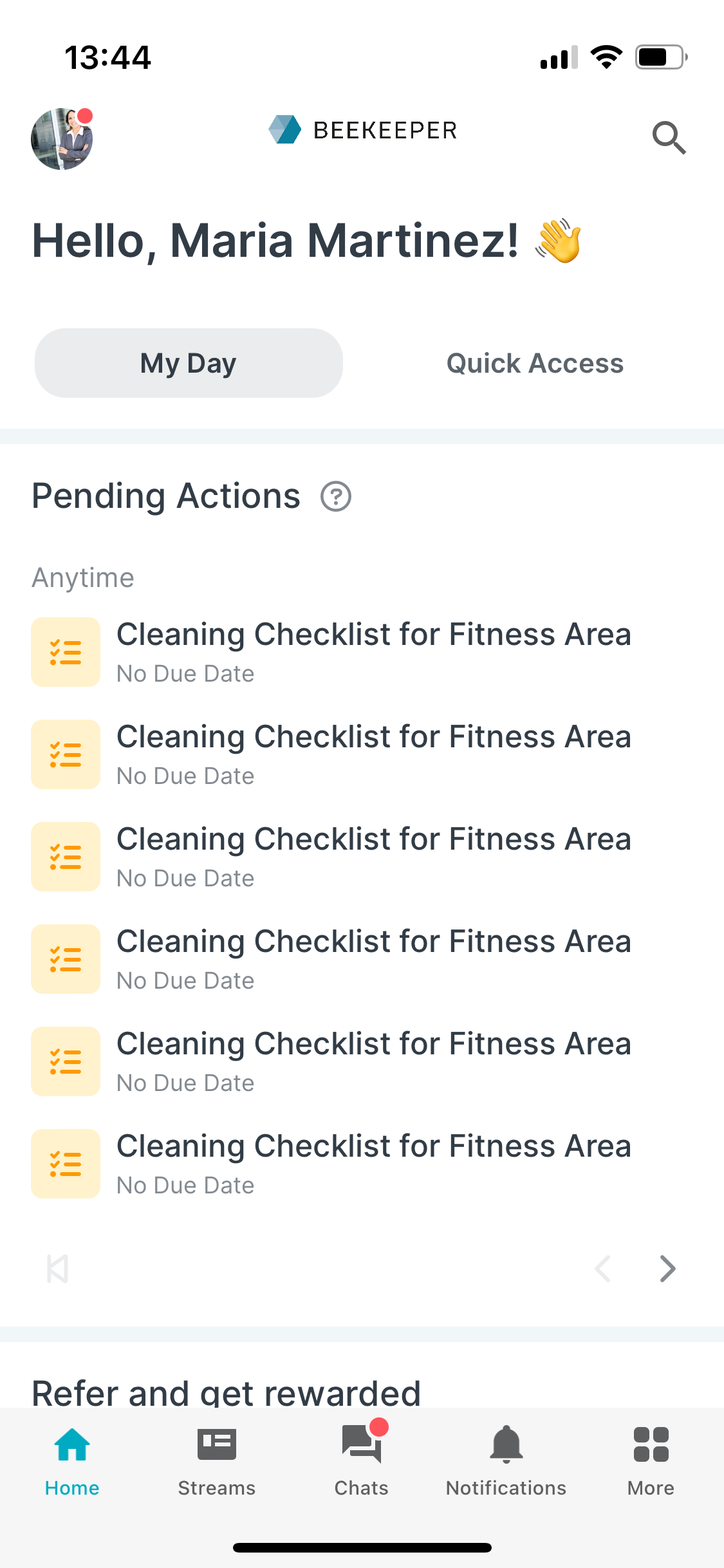Viewport: 724px width, 1568px height.
Task: Click the Beekeeper logo
Action: (362, 130)
